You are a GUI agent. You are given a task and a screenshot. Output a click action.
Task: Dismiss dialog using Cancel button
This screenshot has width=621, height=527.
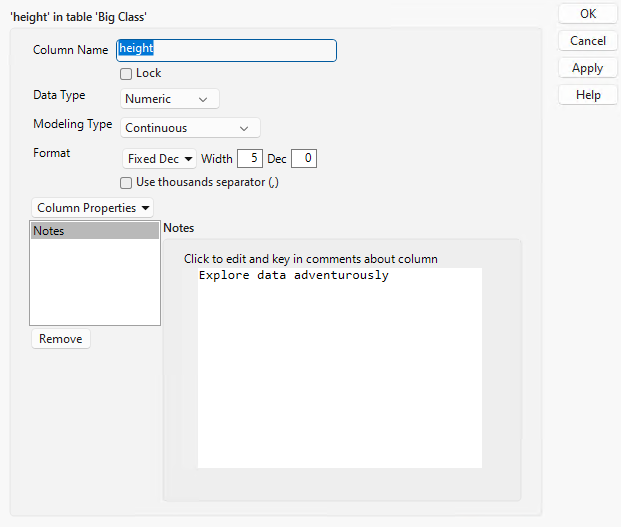pyautogui.click(x=588, y=41)
